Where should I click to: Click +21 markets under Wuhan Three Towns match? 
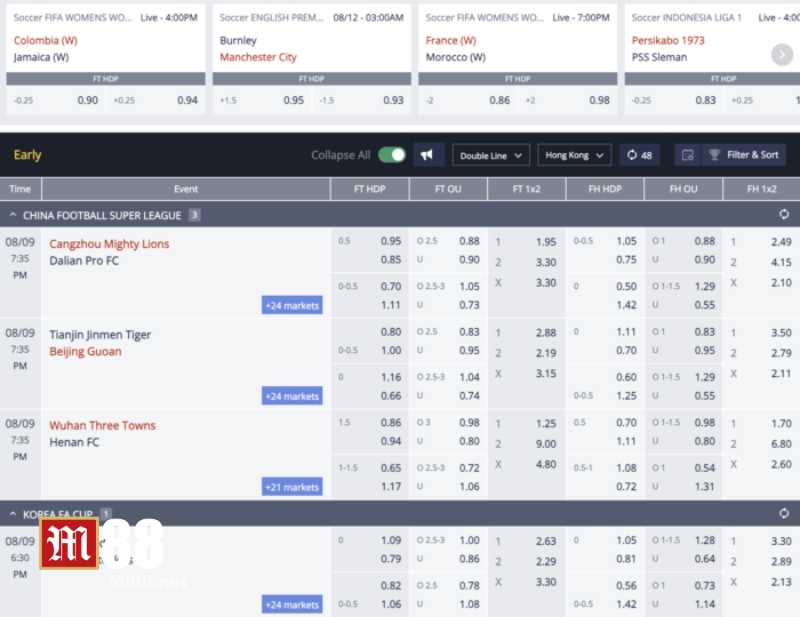click(291, 487)
